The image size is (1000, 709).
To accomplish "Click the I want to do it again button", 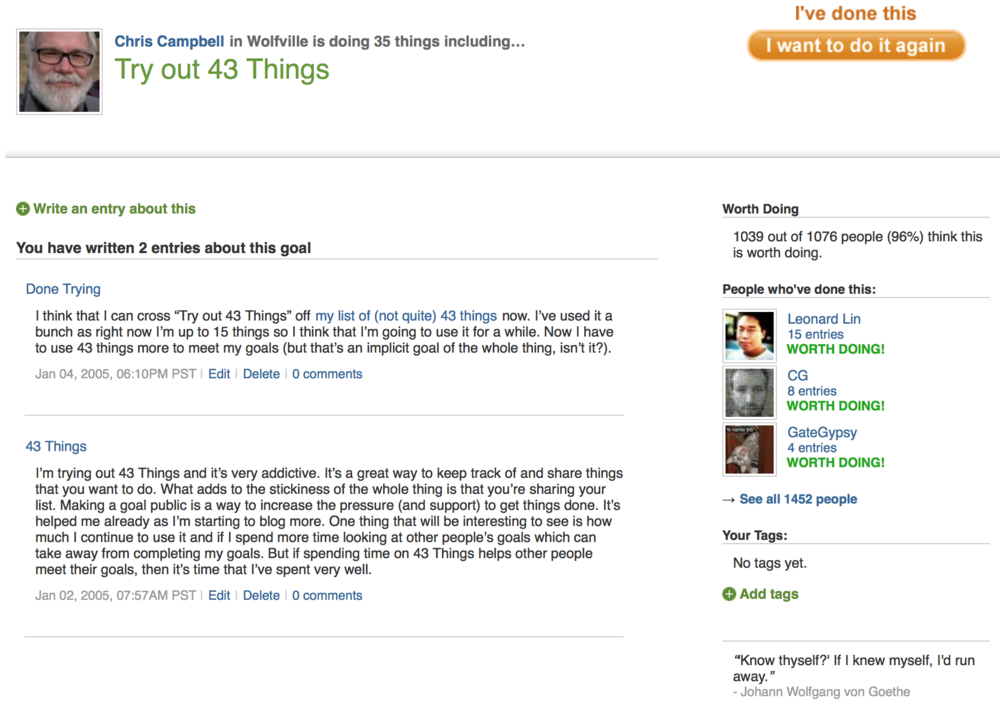I will [856, 46].
